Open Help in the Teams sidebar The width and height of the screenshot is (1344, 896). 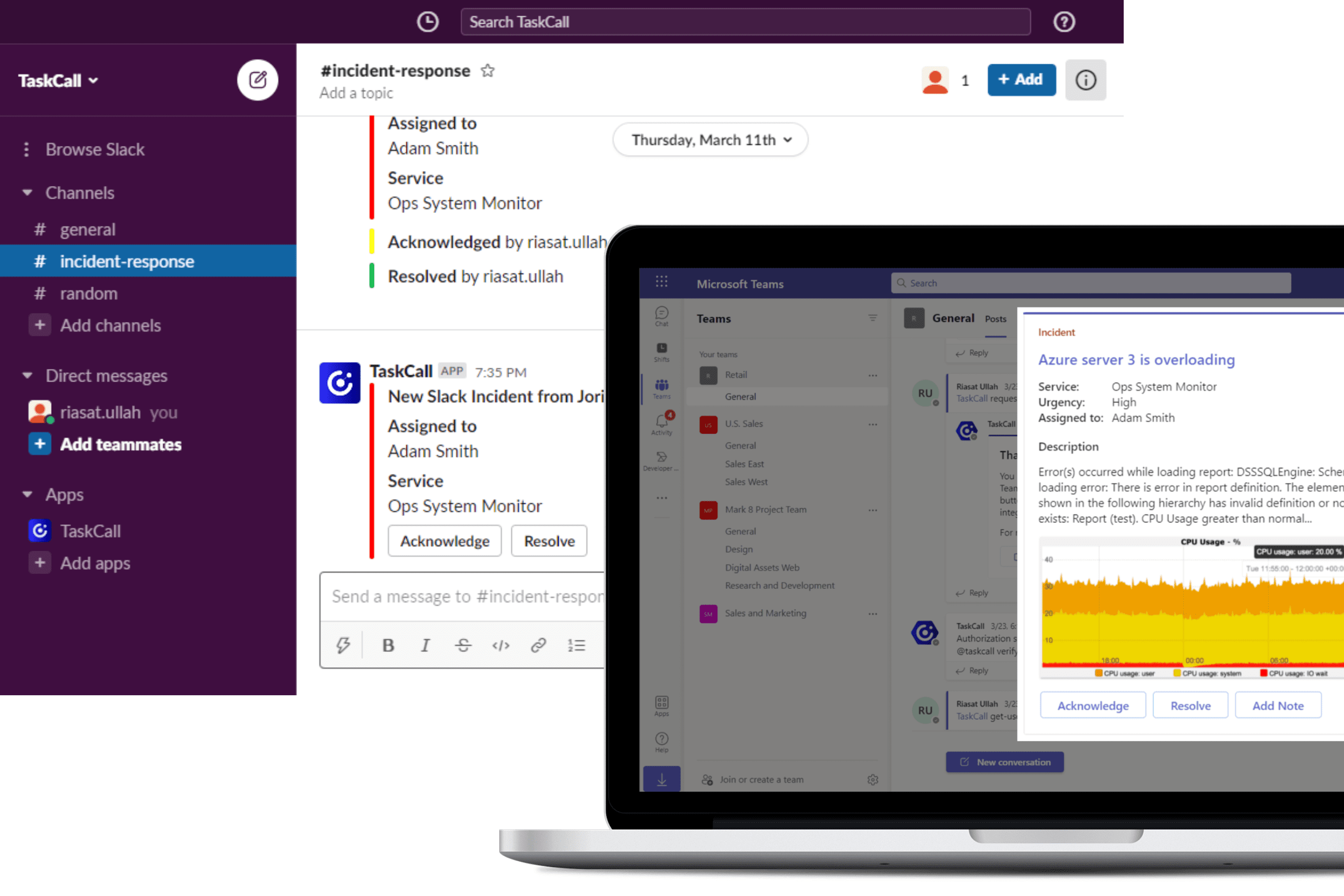pos(661,743)
